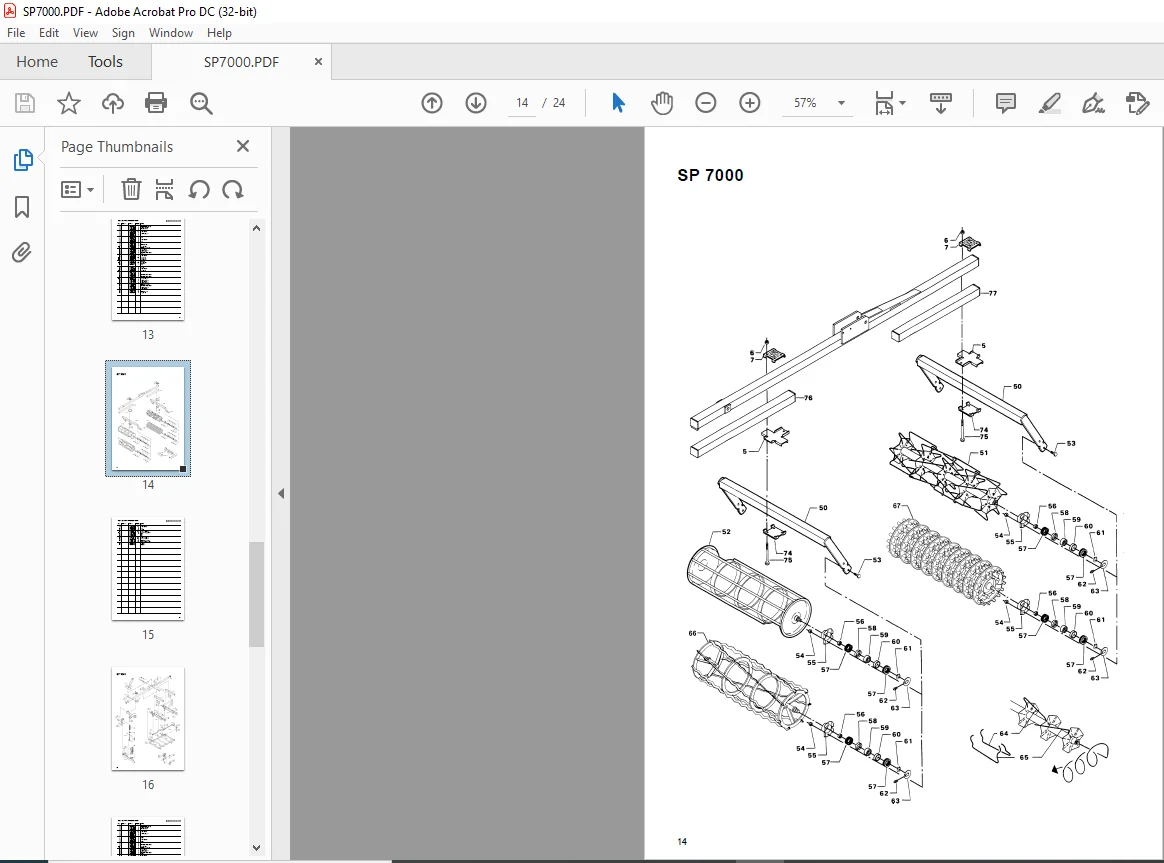Screen dimensions: 1164x863
Task: Select page 16 thumbnail
Action: (x=148, y=719)
